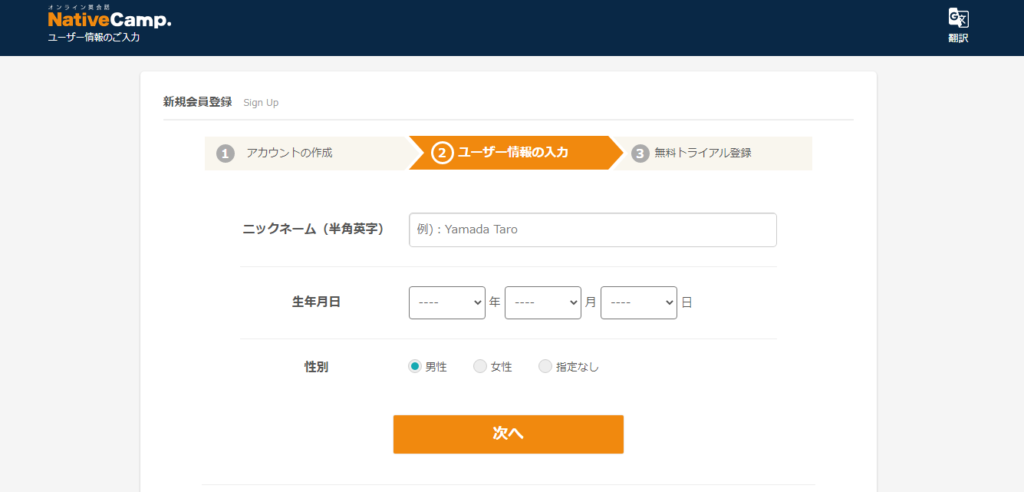Open the birth year dropdown
Image resolution: width=1024 pixels, height=492 pixels.
pyautogui.click(x=447, y=303)
